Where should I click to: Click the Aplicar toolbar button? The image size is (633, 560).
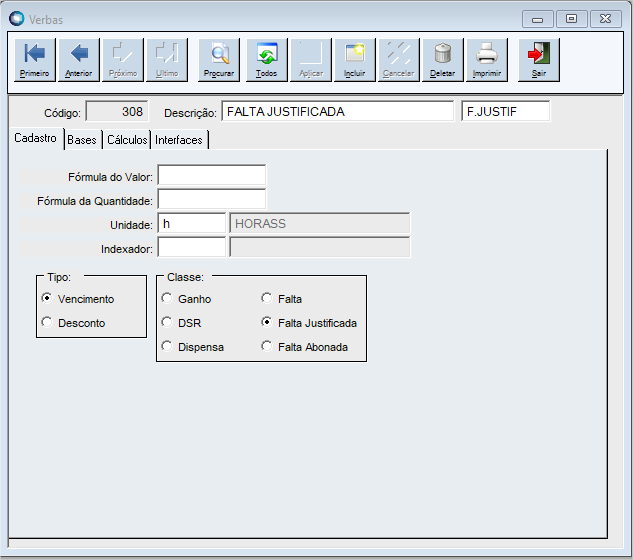[x=311, y=60]
